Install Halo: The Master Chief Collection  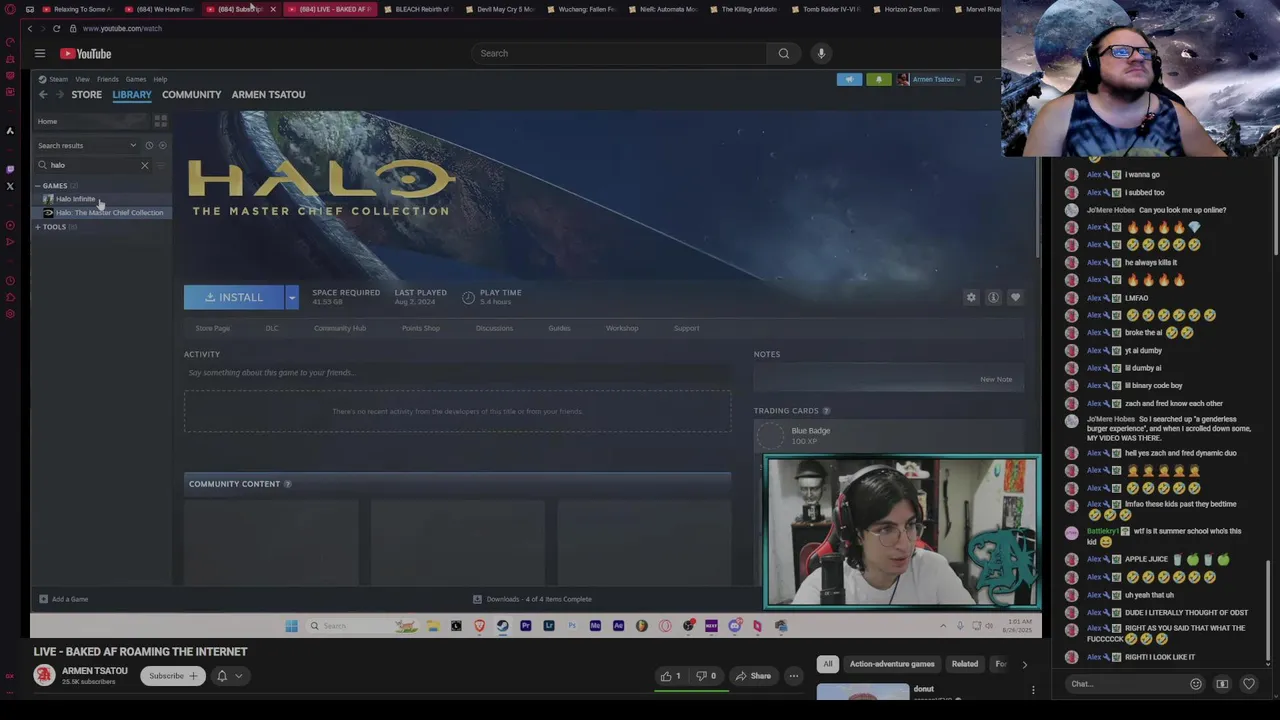(x=234, y=297)
